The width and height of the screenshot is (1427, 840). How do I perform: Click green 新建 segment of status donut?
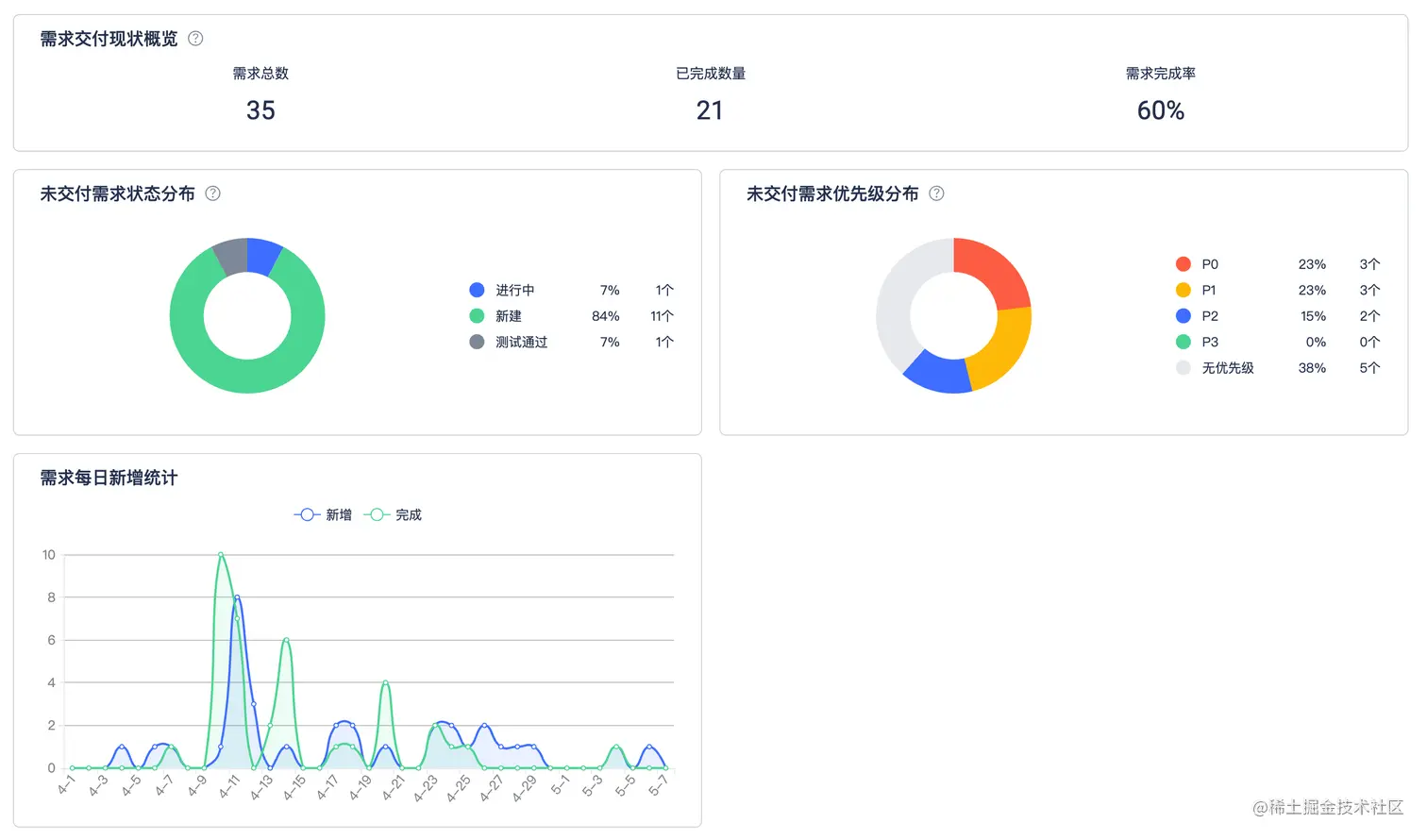click(247, 376)
